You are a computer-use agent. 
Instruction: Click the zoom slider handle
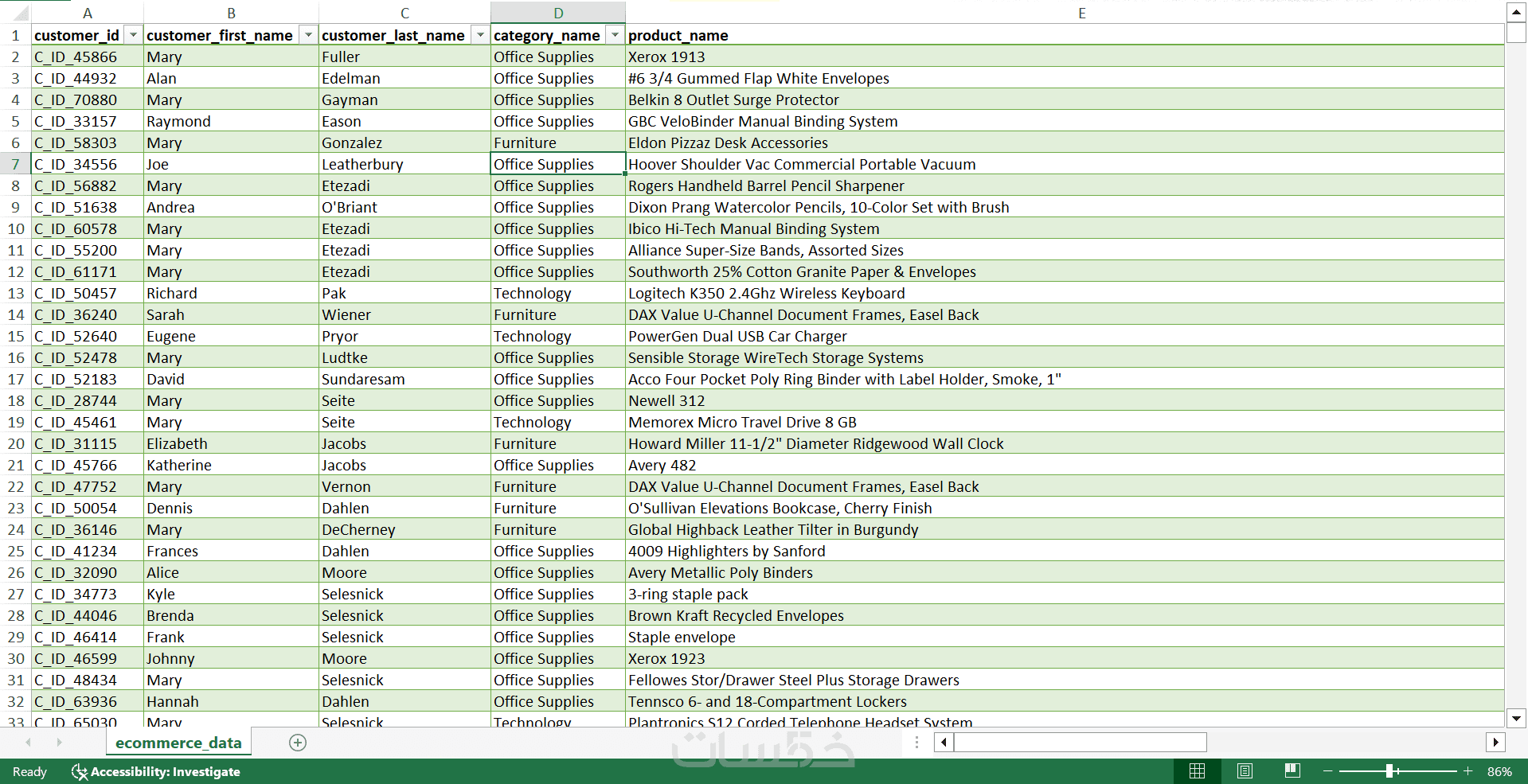[1389, 771]
